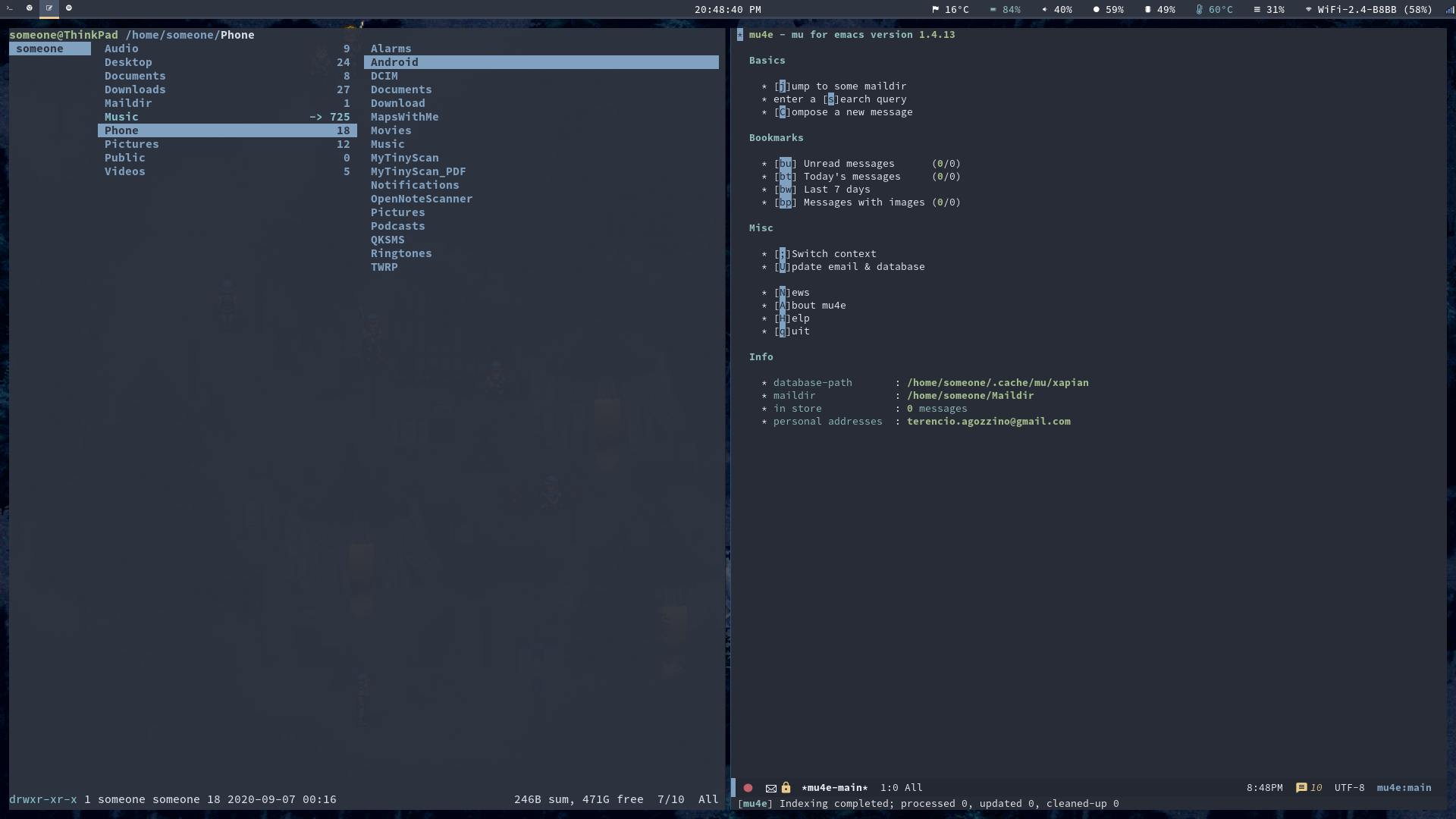Click the thermometer temperature icon
Screen dimensions: 1456x819
[1199, 10]
